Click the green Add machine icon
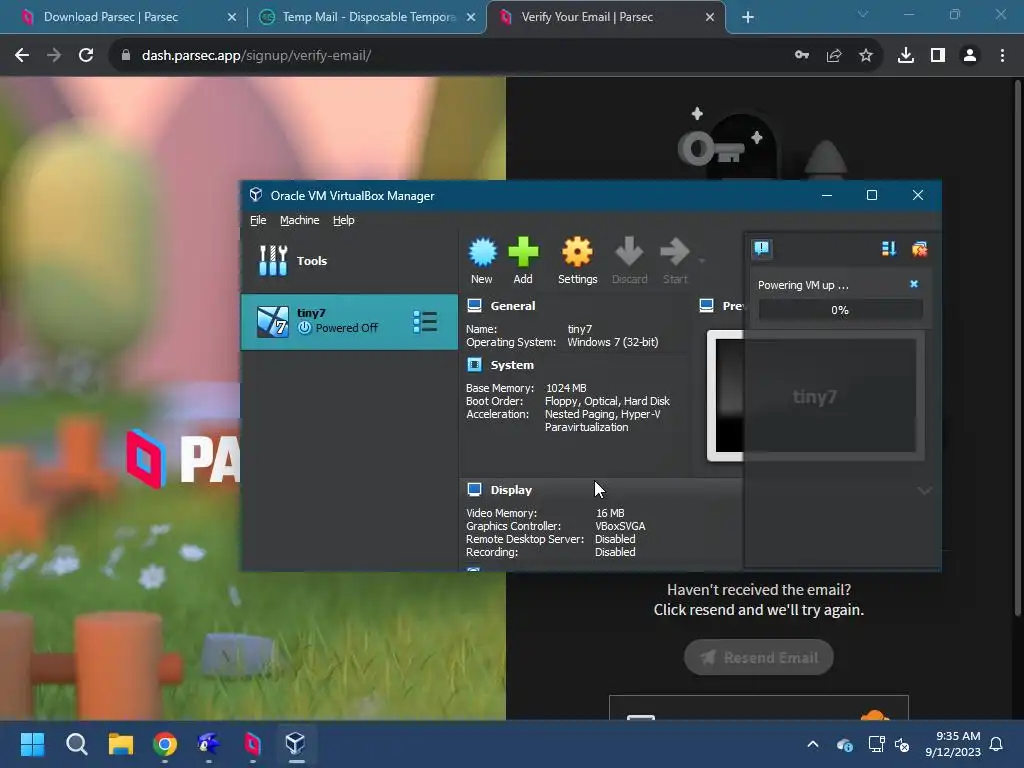 point(523,261)
